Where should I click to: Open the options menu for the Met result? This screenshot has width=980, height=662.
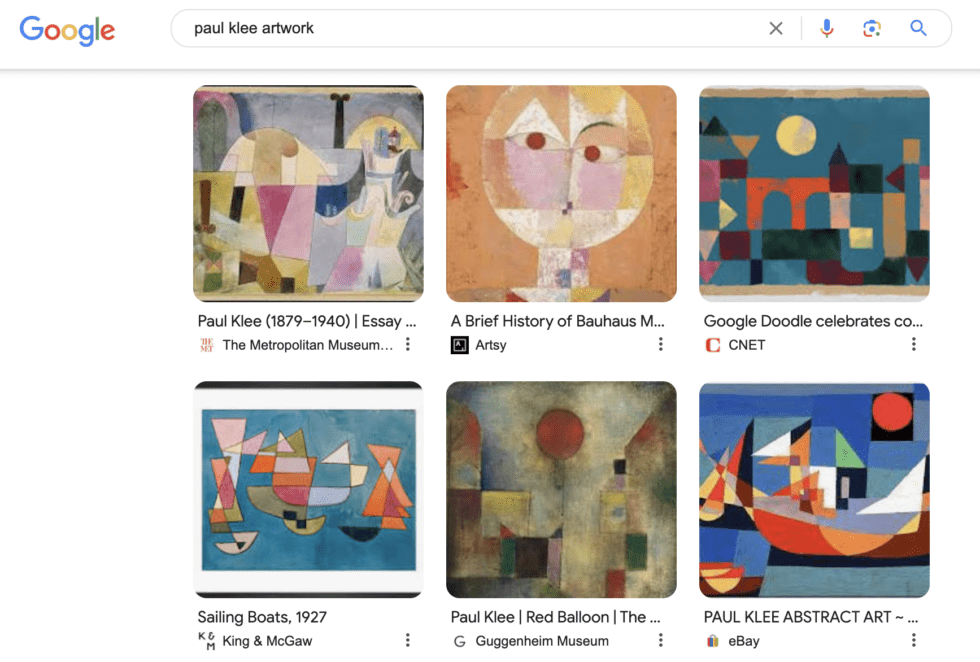coord(407,344)
